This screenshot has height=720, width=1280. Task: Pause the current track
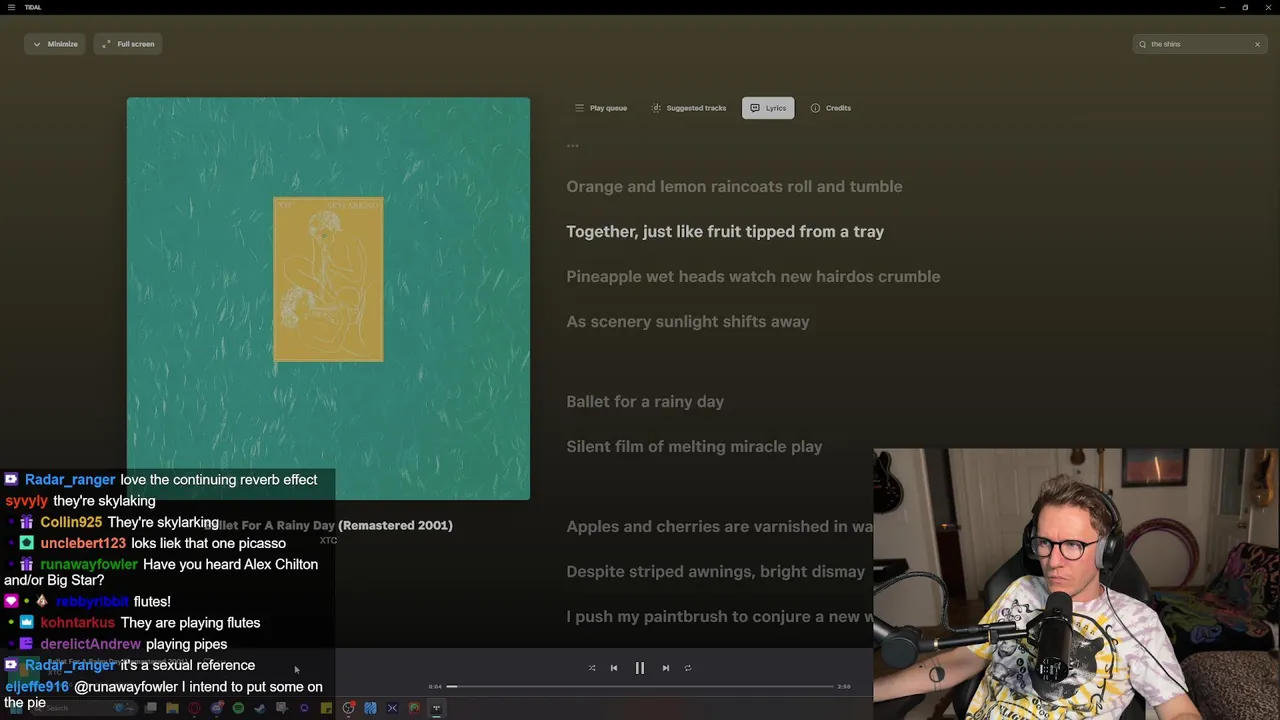pos(640,668)
